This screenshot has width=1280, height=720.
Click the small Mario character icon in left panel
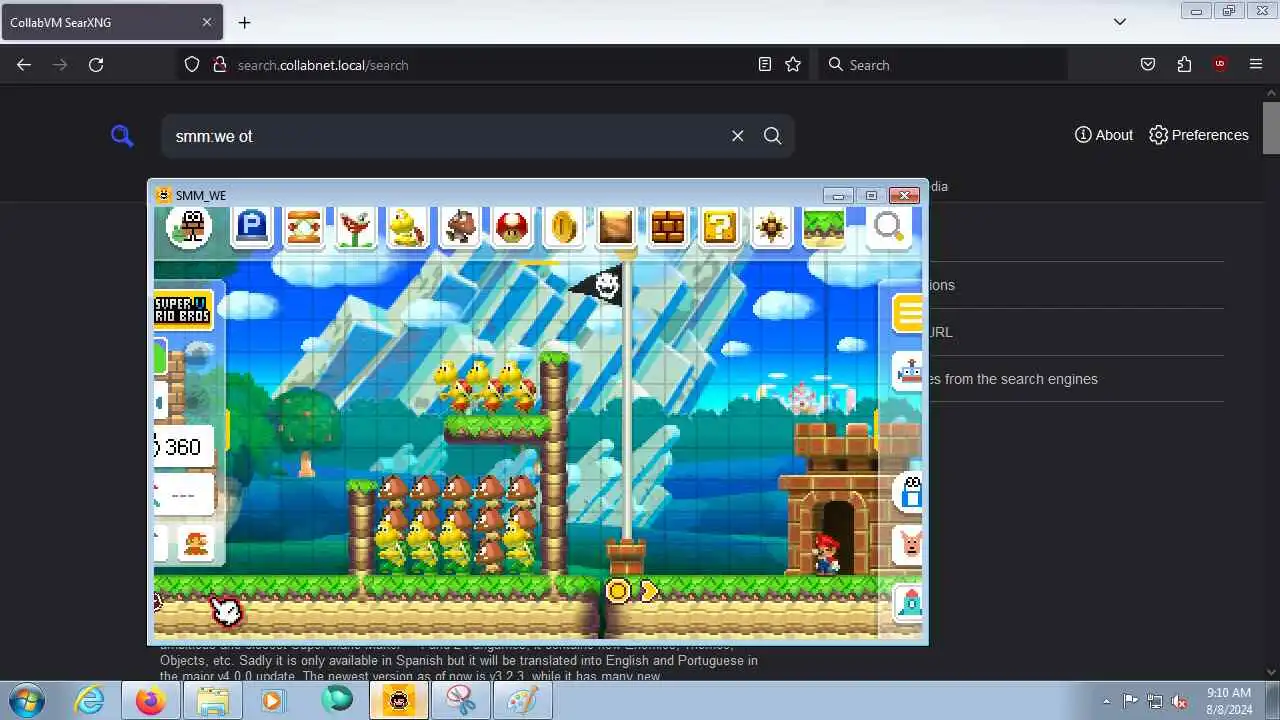tap(197, 544)
